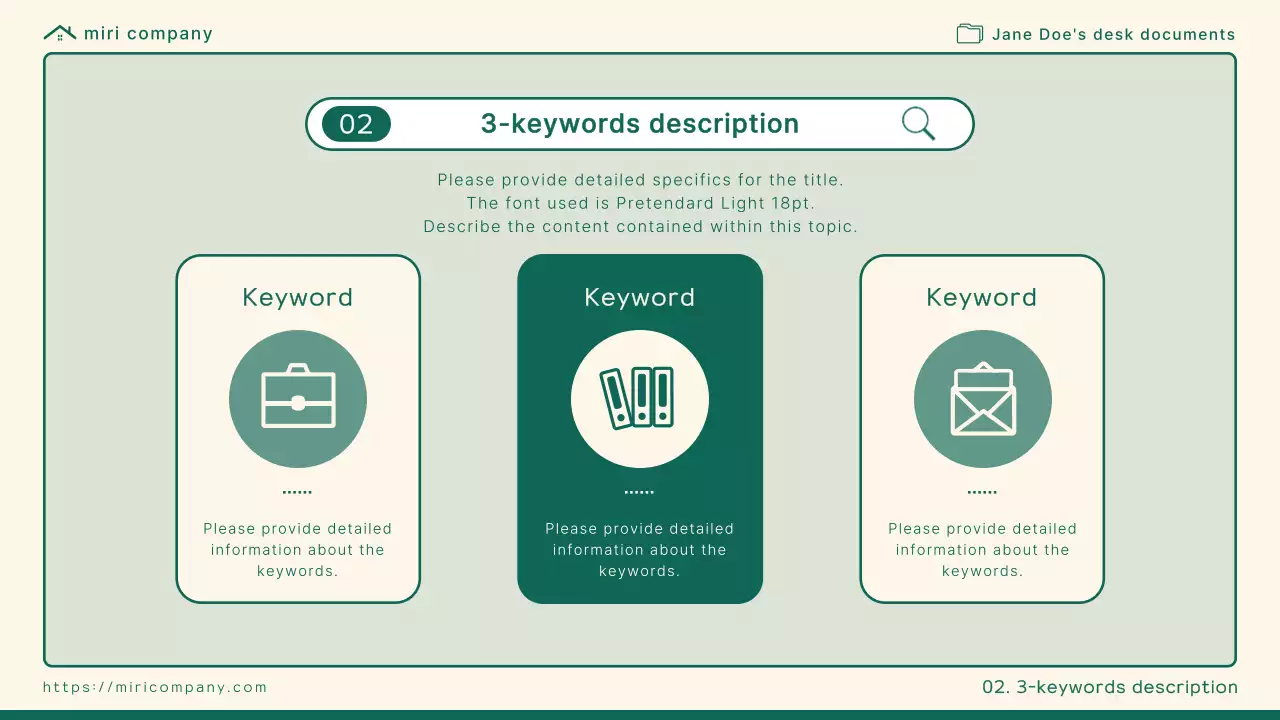The width and height of the screenshot is (1280, 720).
Task: Select the briefcase icon circle
Action: pos(298,399)
